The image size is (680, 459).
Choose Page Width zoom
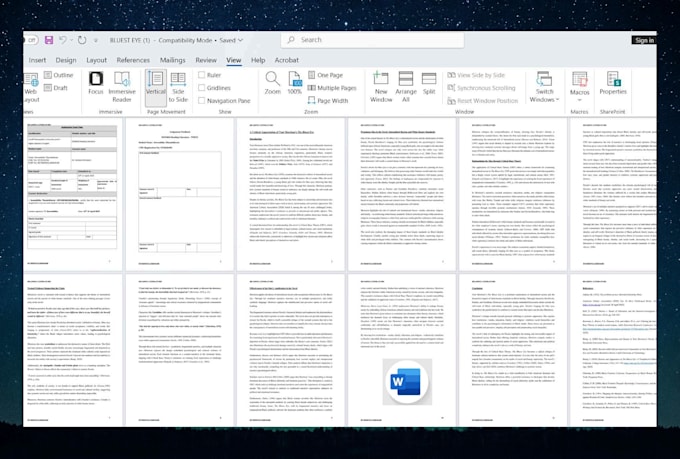(328, 101)
